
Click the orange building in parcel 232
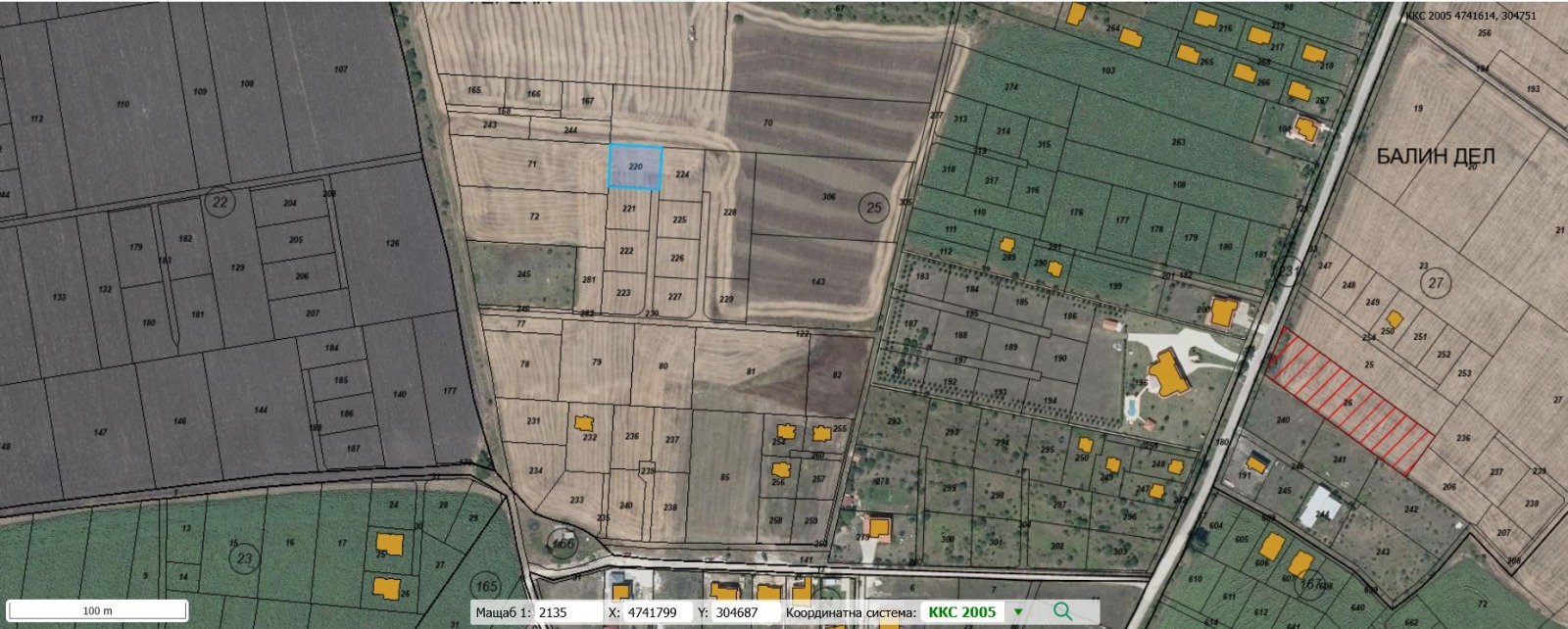(x=584, y=423)
